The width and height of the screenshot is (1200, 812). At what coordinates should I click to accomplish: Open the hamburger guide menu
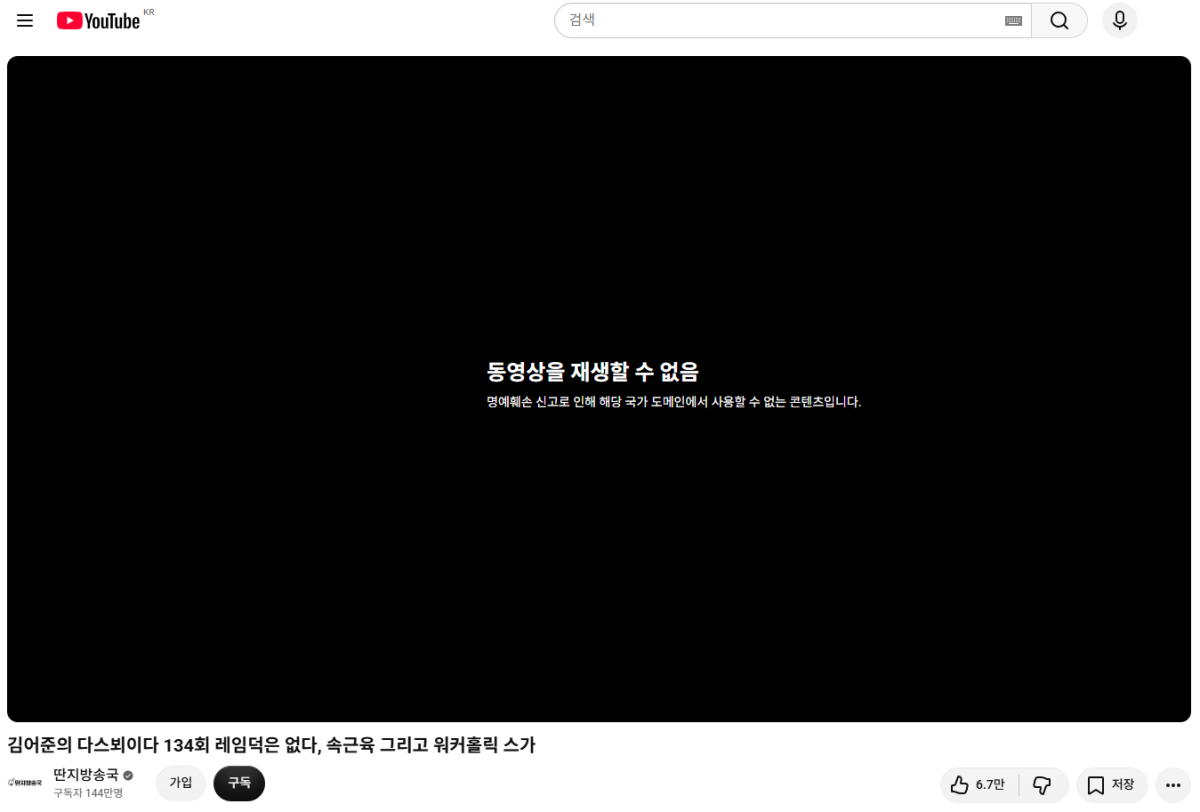(x=25, y=21)
